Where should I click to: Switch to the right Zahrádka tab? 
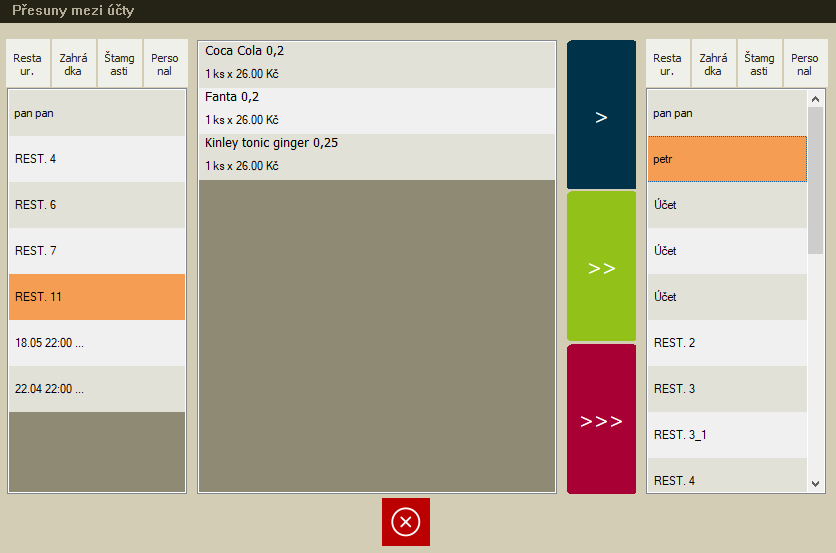point(713,65)
